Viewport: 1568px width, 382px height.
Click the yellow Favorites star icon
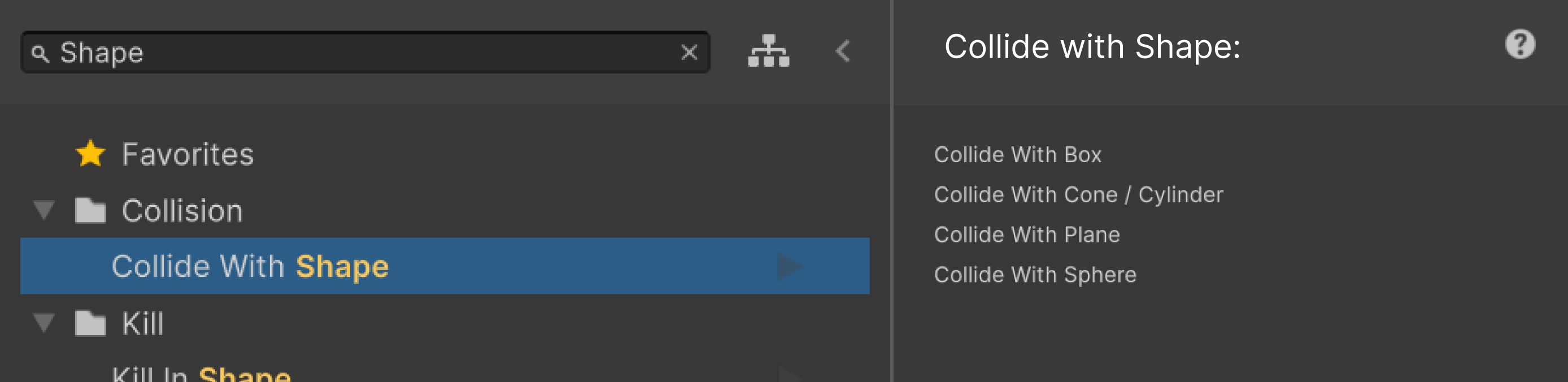[91, 154]
